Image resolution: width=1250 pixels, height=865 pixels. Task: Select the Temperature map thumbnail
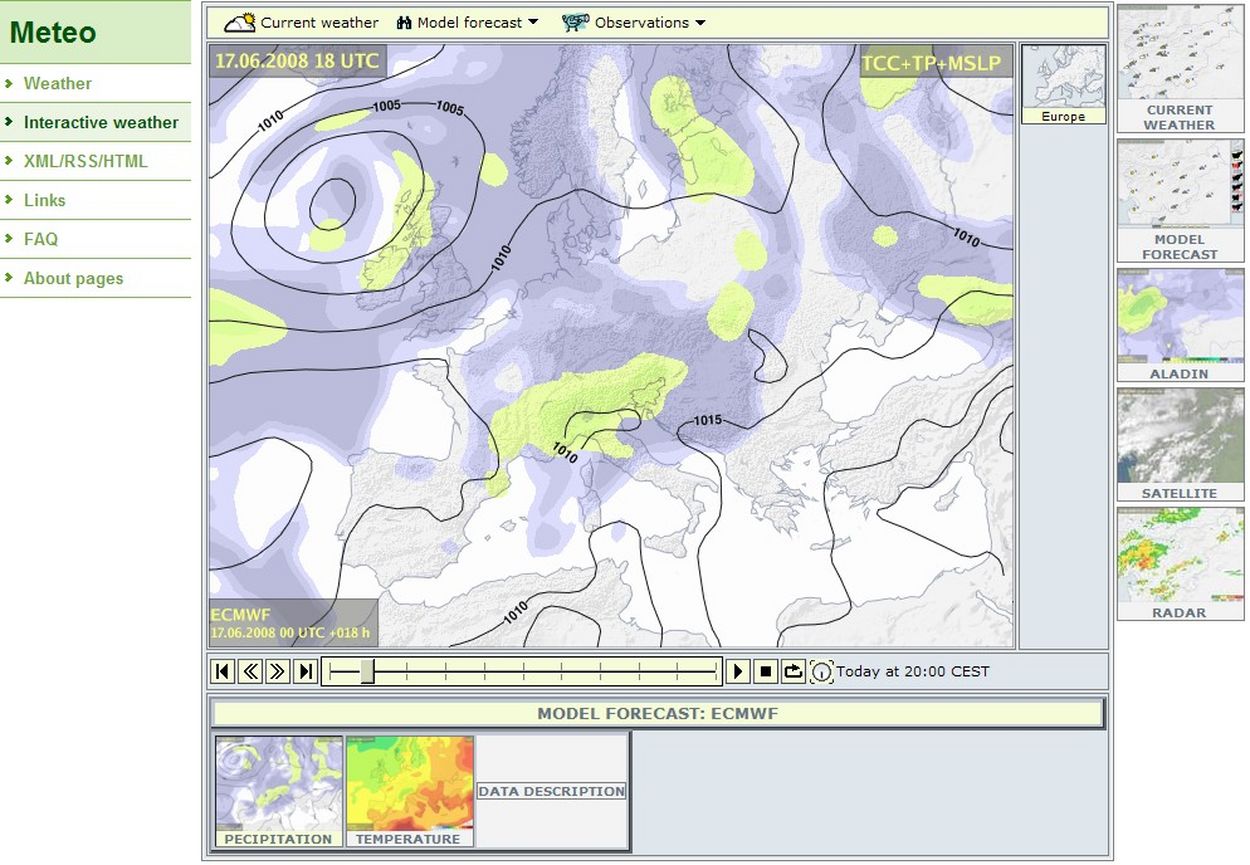(x=409, y=792)
